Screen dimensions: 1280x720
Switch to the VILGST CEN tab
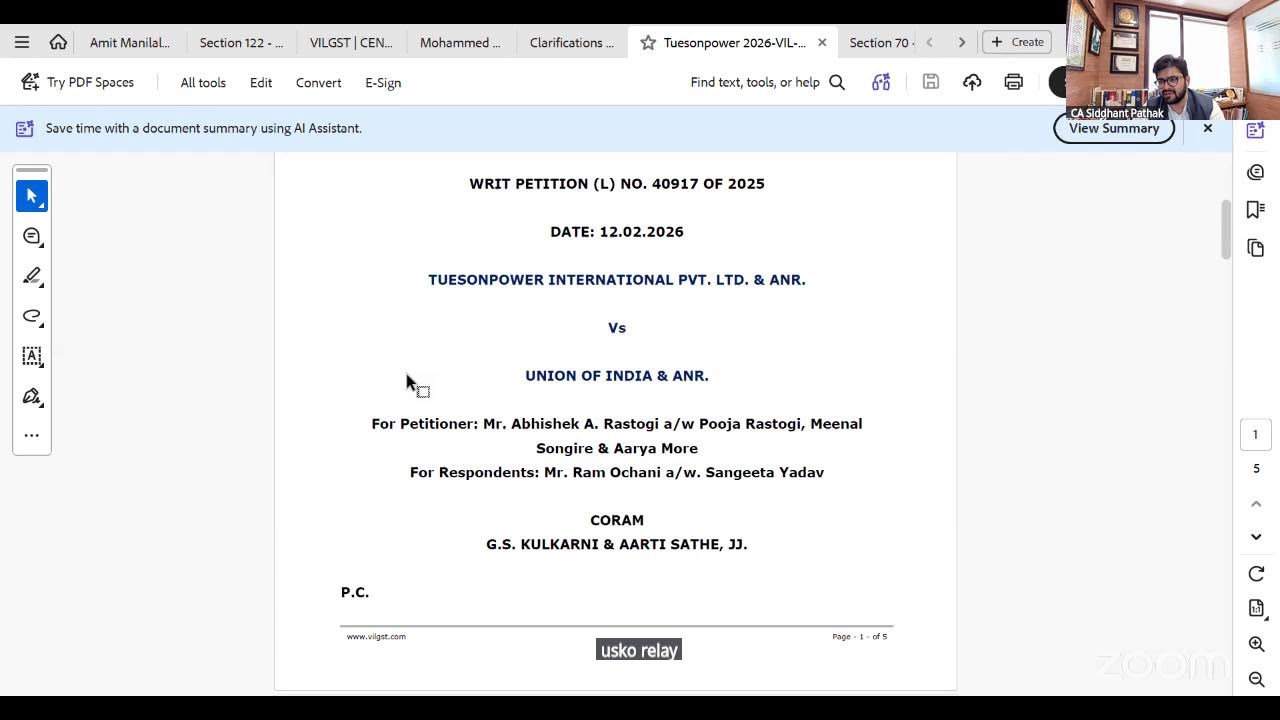(351, 42)
